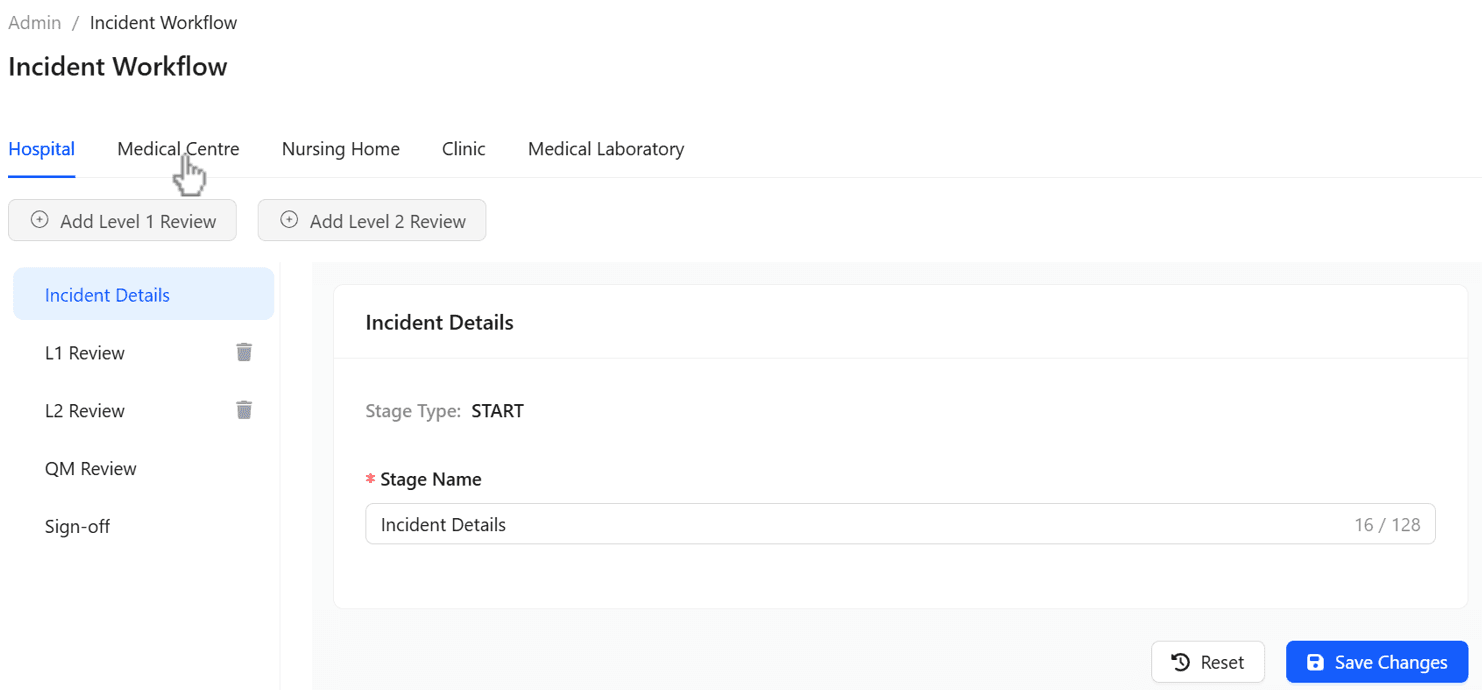The width and height of the screenshot is (1482, 690).
Task: View the Medical Laboratory tab
Action: coord(605,148)
